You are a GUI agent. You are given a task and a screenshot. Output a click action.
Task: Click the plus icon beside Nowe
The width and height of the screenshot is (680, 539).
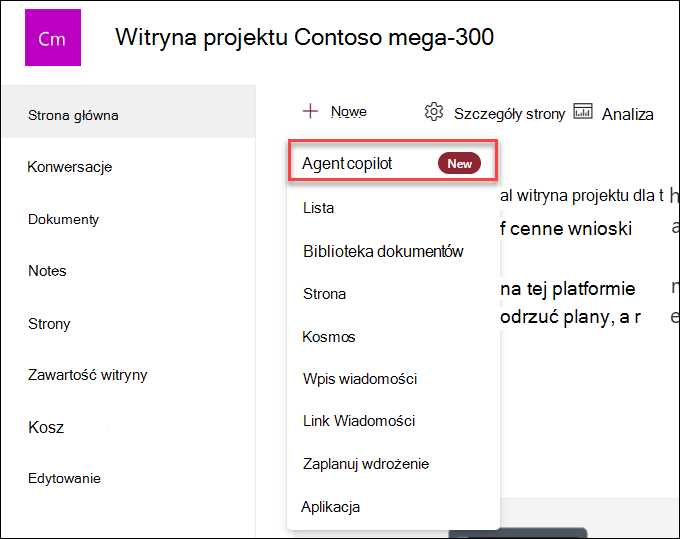(x=310, y=111)
